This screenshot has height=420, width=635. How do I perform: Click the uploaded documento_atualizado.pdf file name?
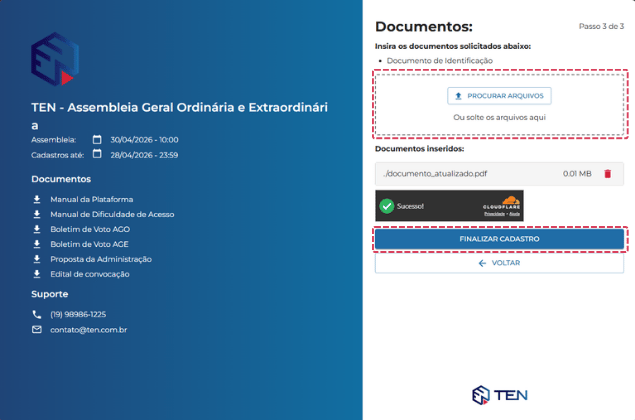click(x=439, y=174)
